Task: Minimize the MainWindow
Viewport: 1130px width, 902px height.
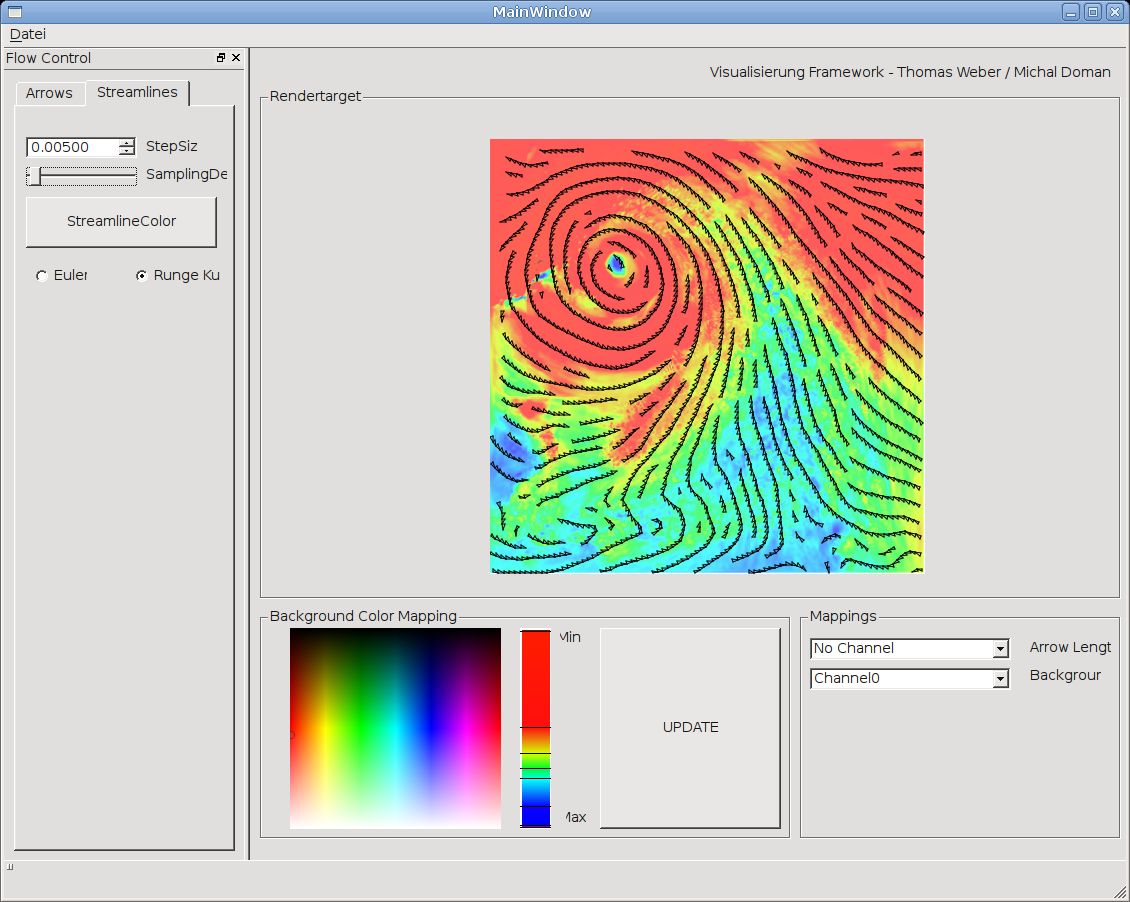Action: tap(1071, 12)
